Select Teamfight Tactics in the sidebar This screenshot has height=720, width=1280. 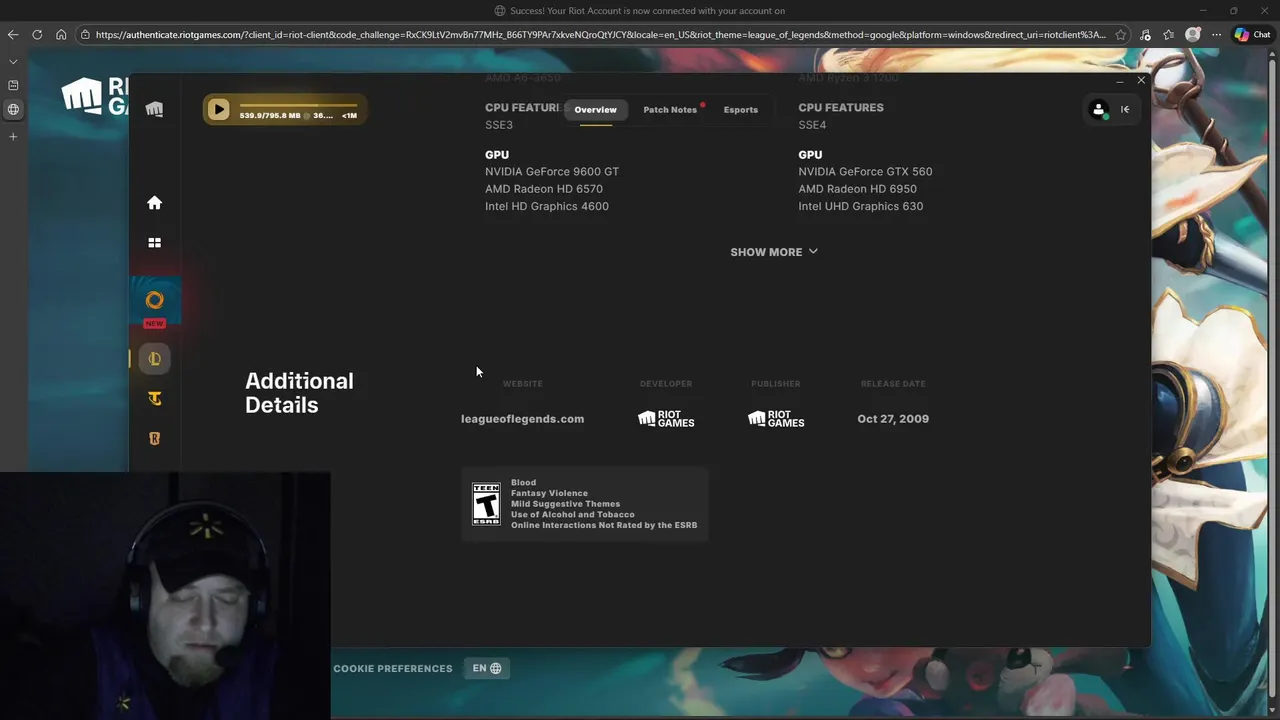(x=154, y=399)
